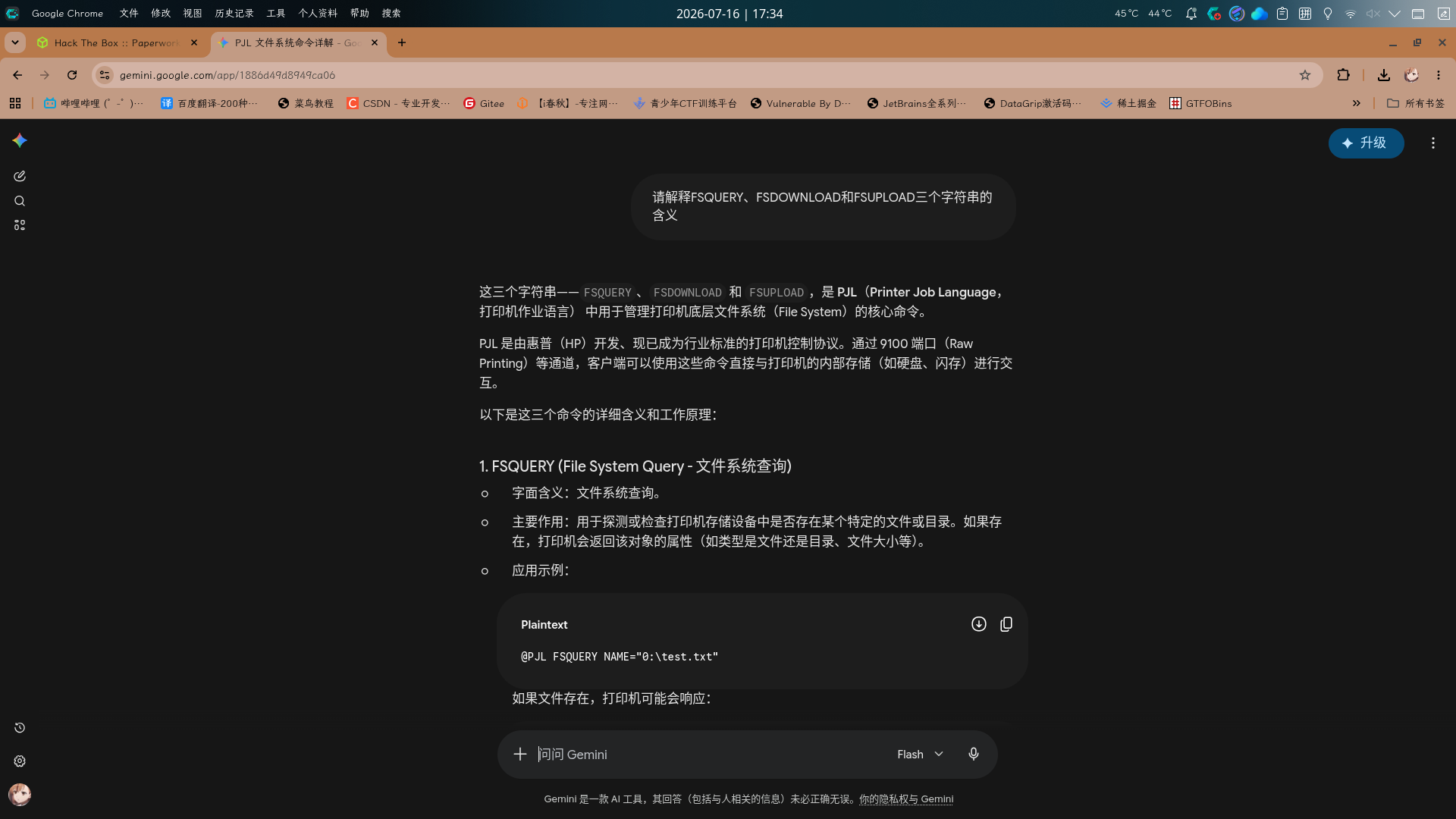Copy the Plaintext code block

1006,624
